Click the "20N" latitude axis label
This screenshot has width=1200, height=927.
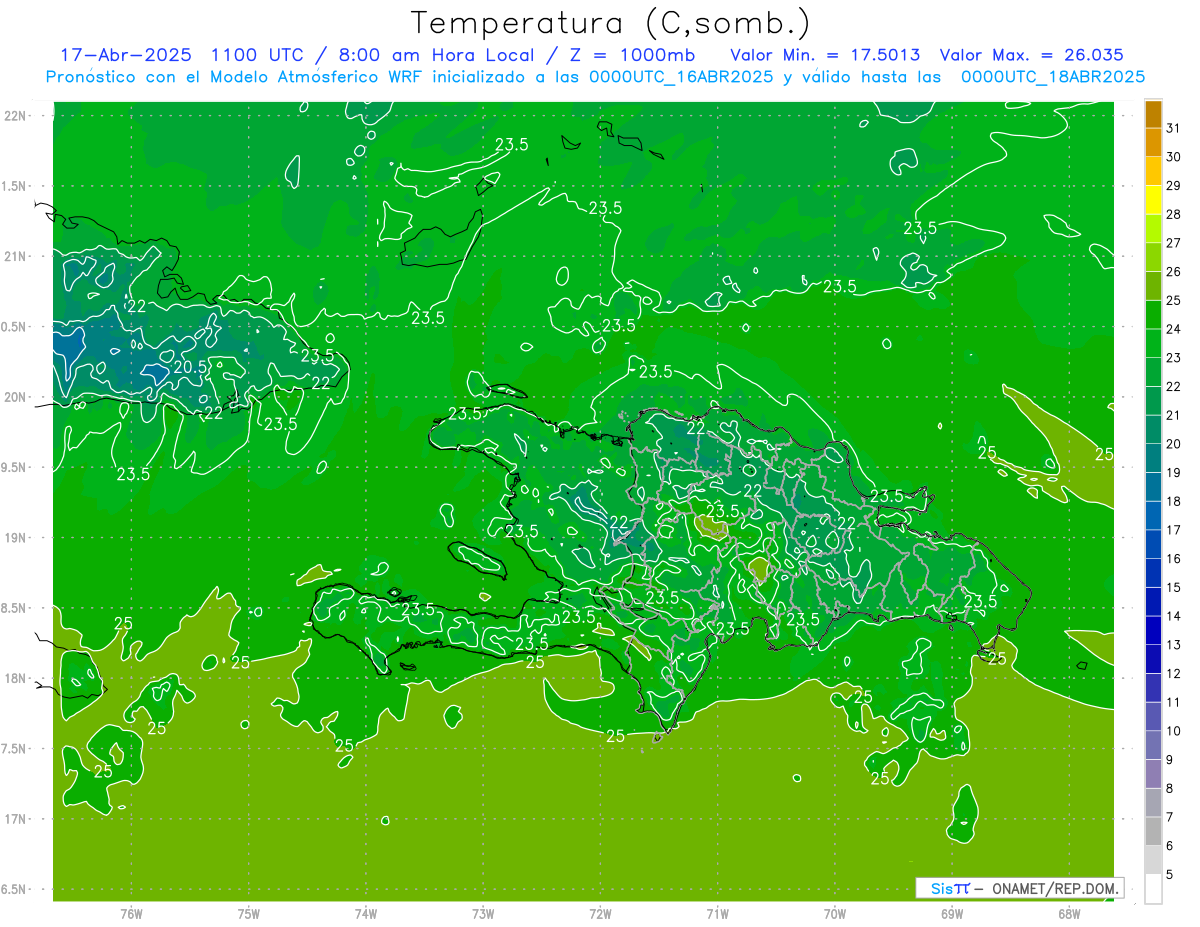pos(15,397)
